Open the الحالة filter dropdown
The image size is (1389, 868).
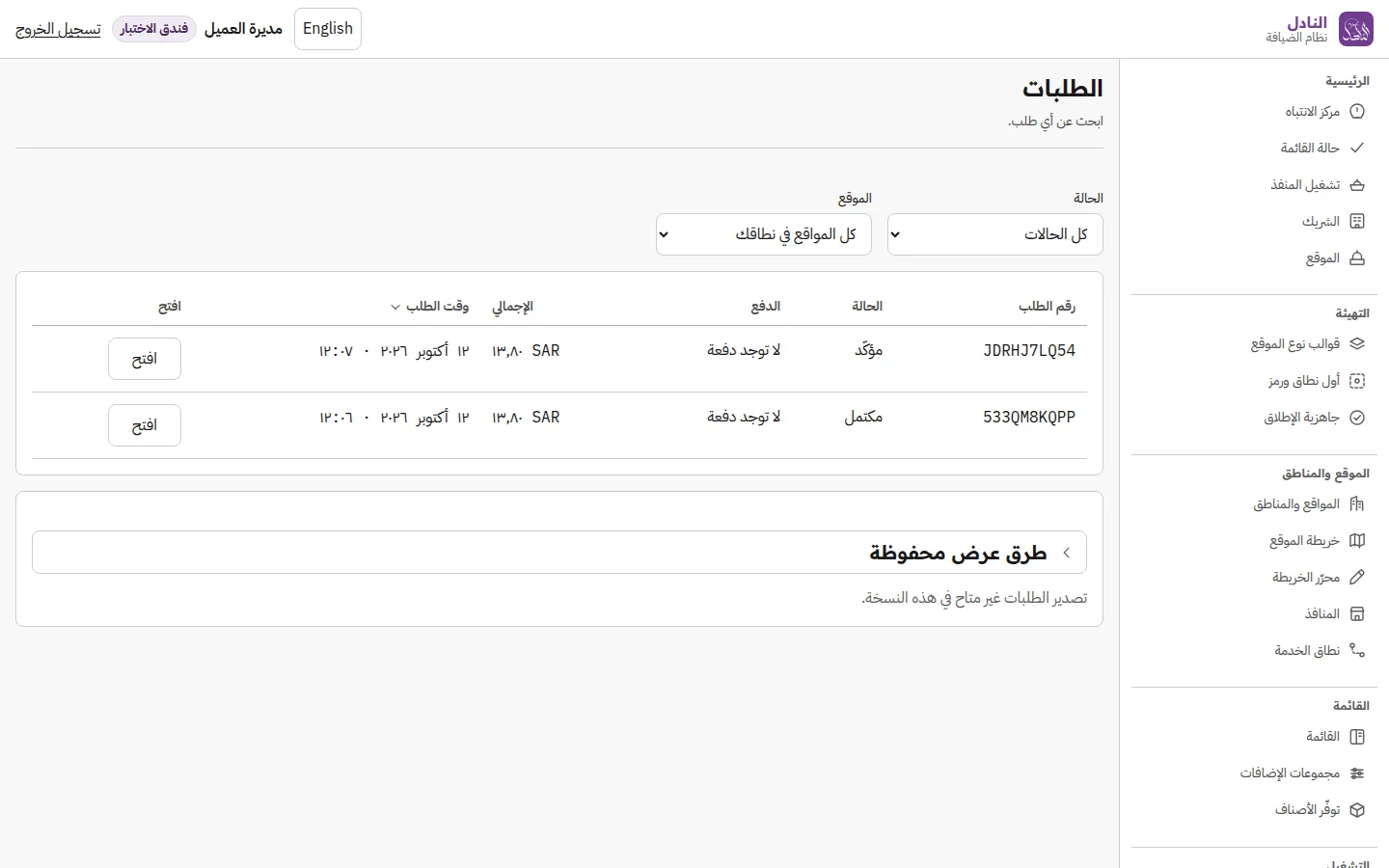click(x=994, y=234)
